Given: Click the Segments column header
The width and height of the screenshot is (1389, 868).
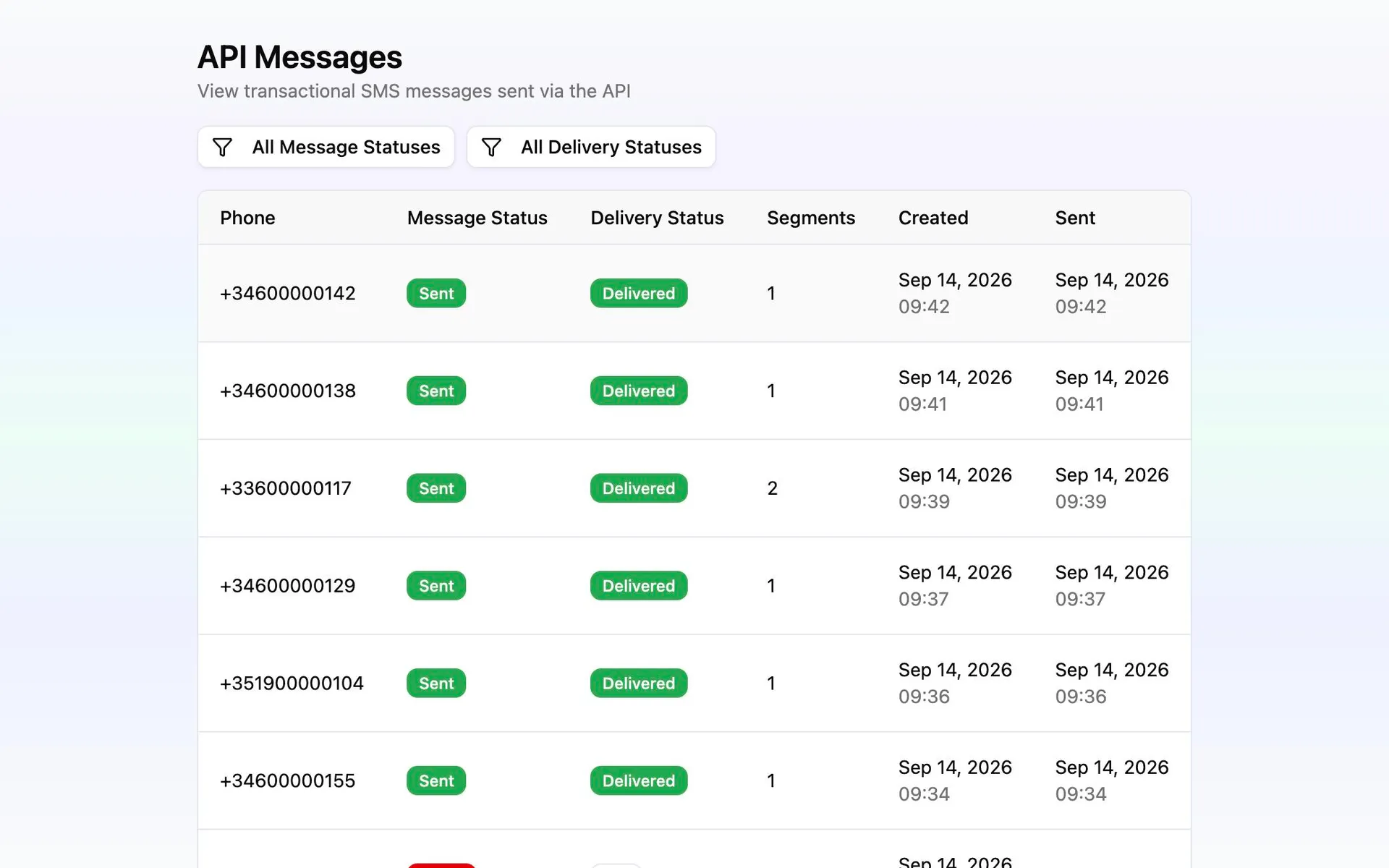Looking at the screenshot, I should [x=811, y=218].
